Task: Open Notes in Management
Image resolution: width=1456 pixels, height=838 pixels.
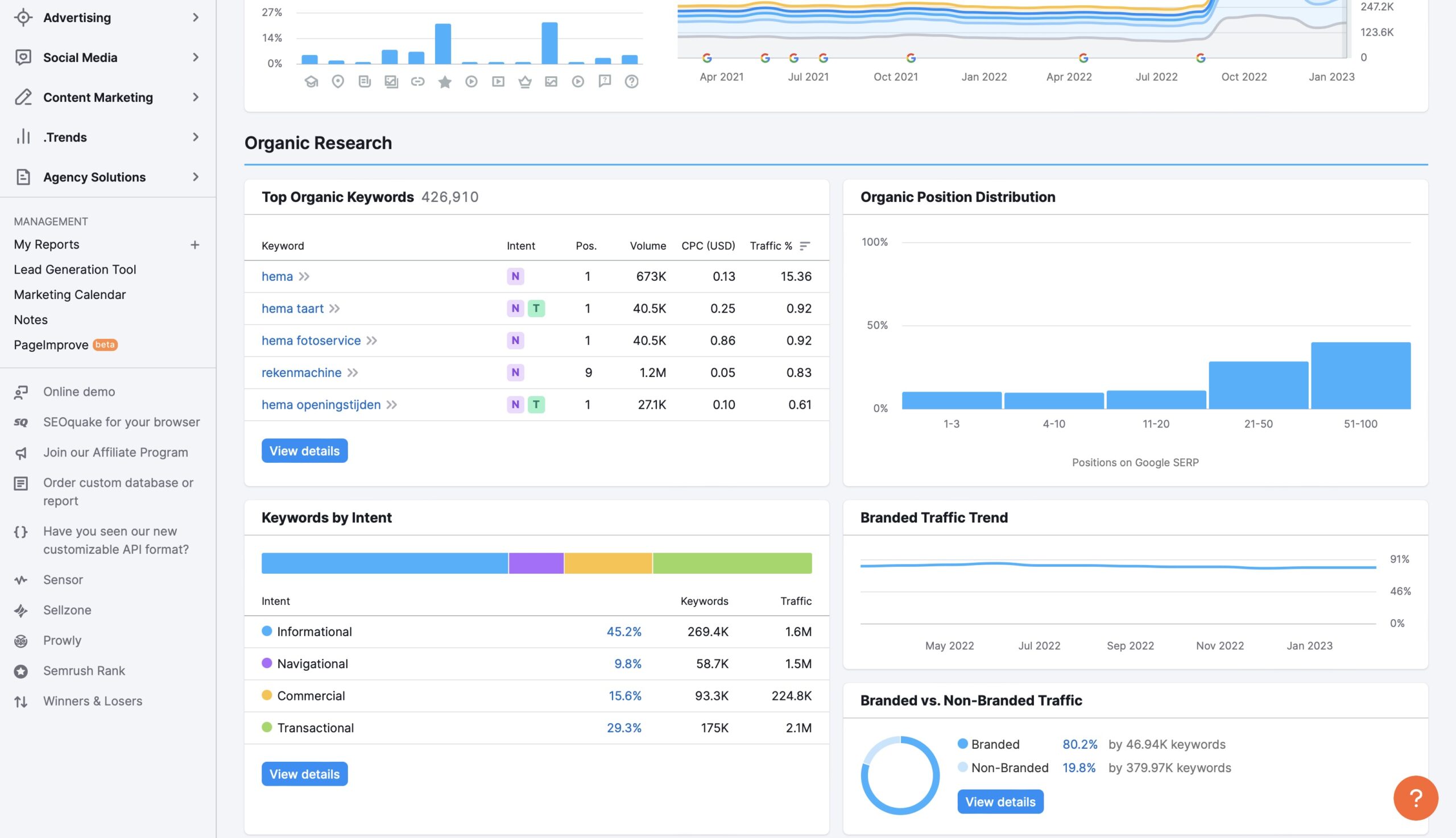Action: pyautogui.click(x=31, y=320)
